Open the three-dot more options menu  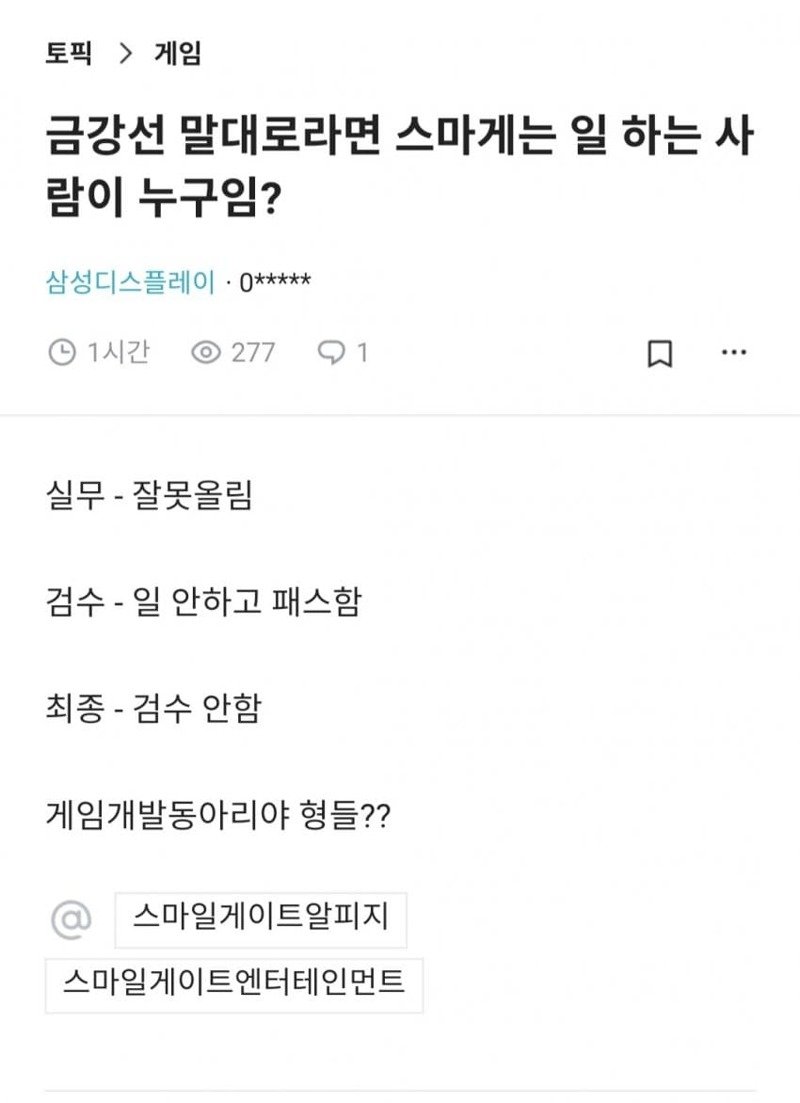734,353
